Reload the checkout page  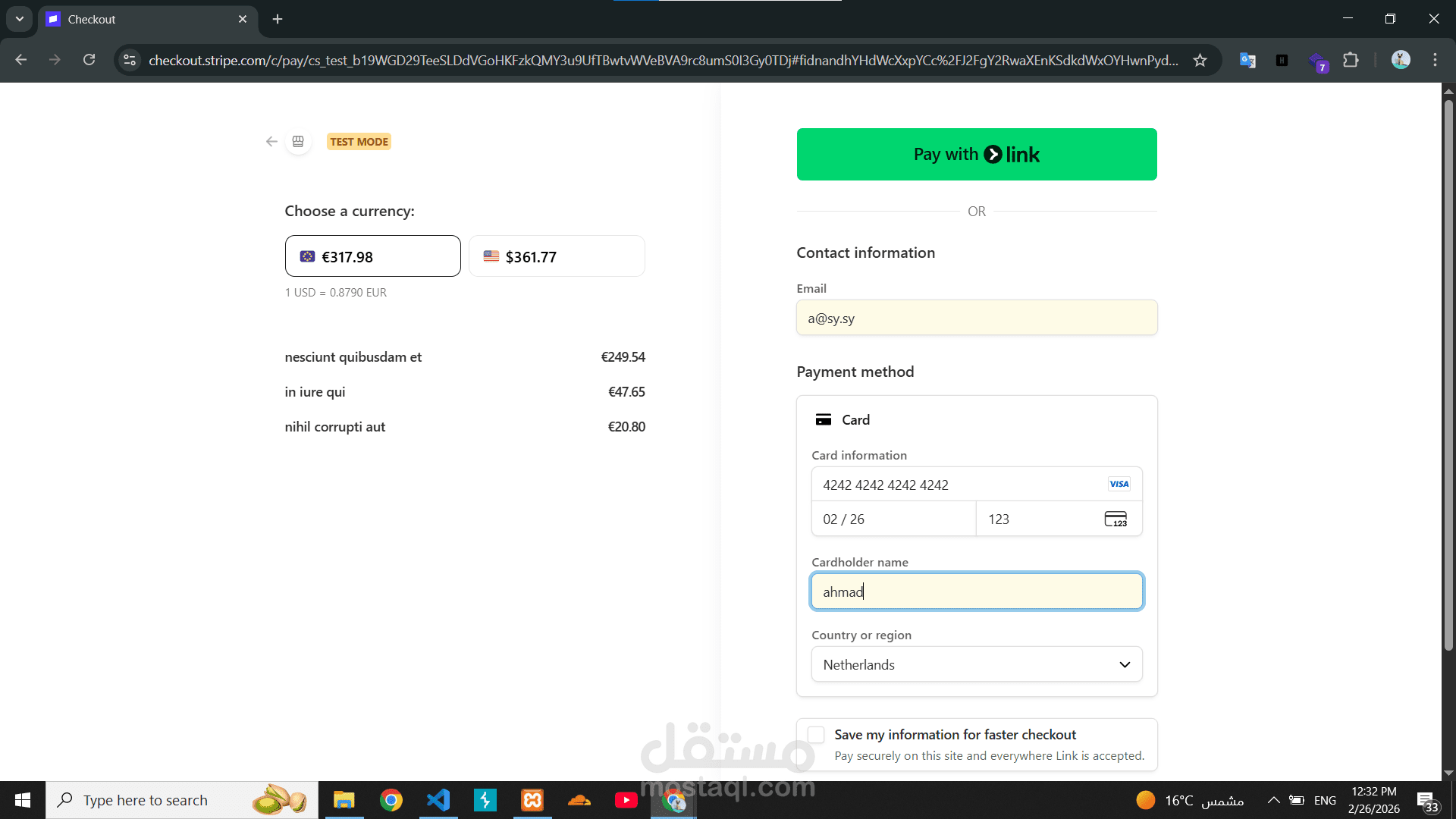[x=89, y=60]
